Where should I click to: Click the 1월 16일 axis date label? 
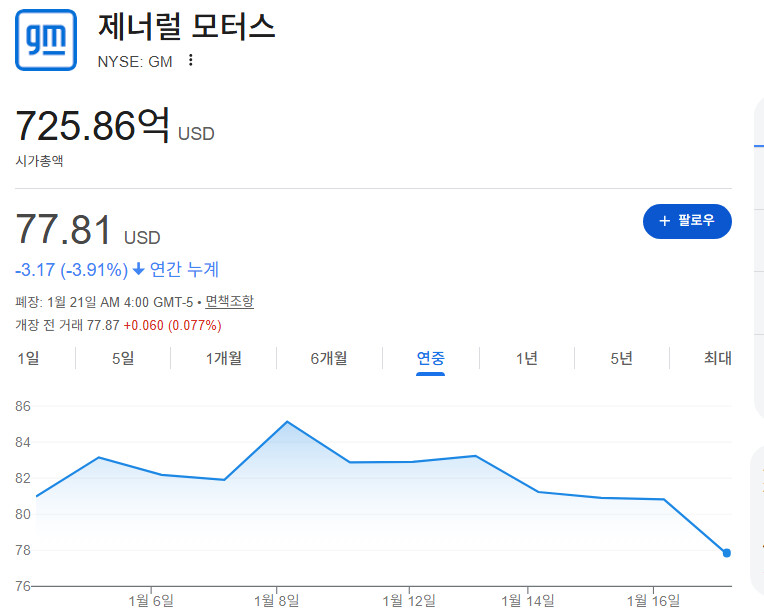(653, 601)
